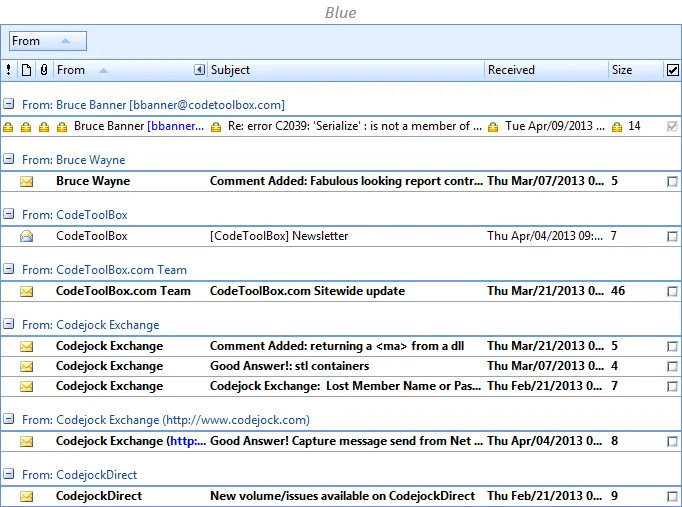This screenshot has height=507, width=682.
Task: Collapse the Bruce Banner group
Action: click(x=9, y=104)
